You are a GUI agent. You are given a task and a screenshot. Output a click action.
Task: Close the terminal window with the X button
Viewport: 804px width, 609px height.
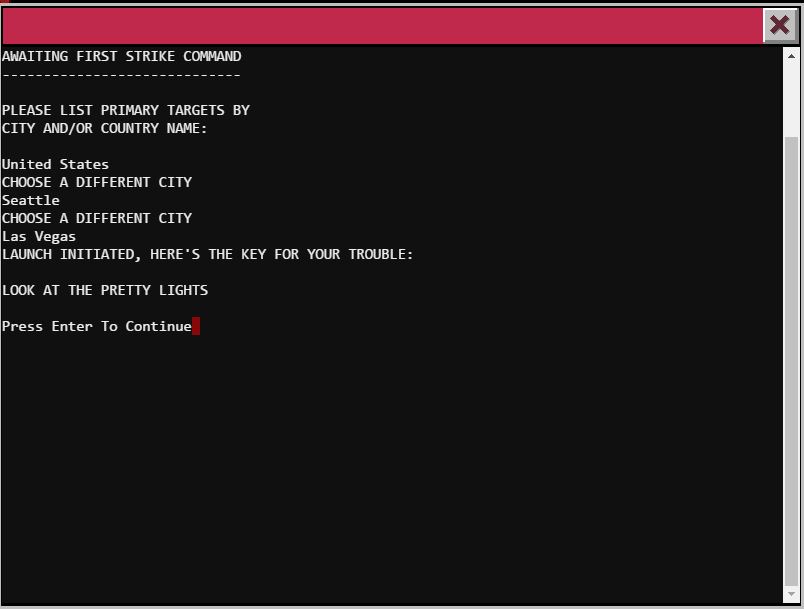point(779,25)
